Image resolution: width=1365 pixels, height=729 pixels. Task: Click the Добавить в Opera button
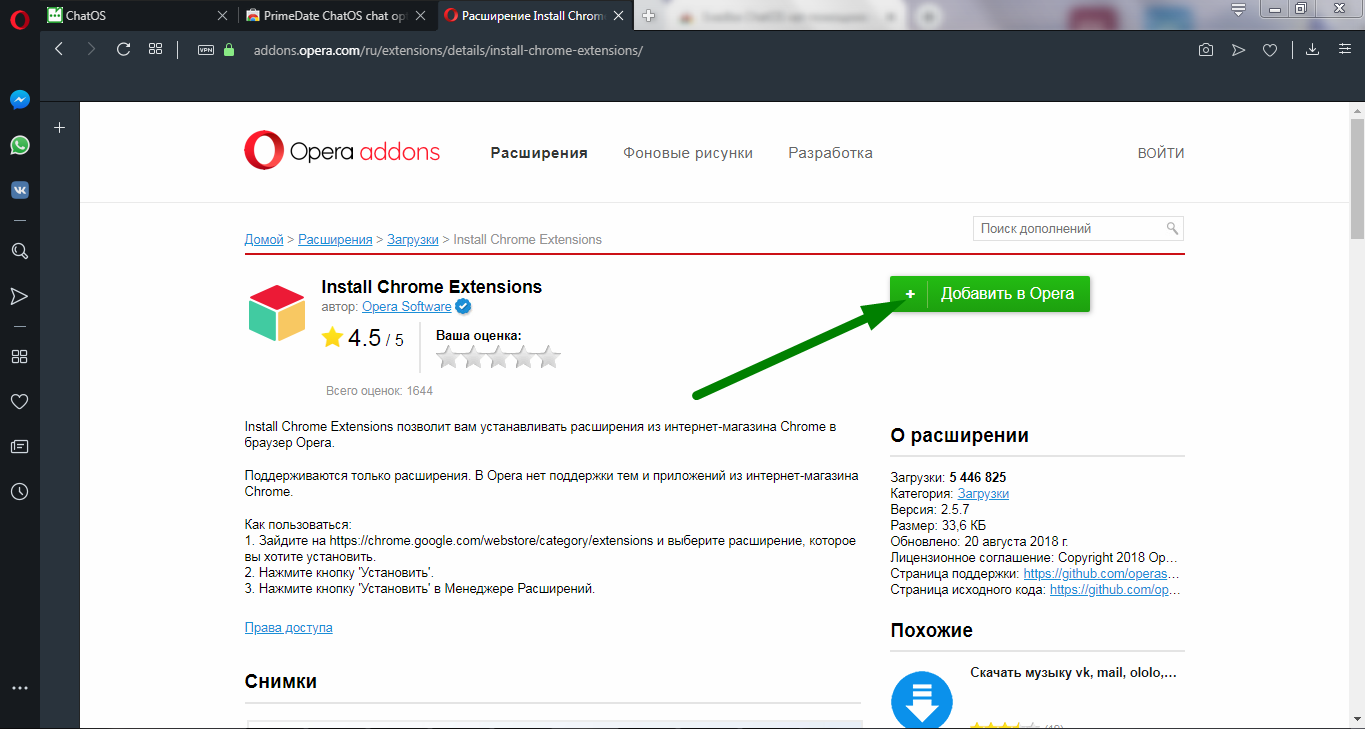pyautogui.click(x=990, y=294)
